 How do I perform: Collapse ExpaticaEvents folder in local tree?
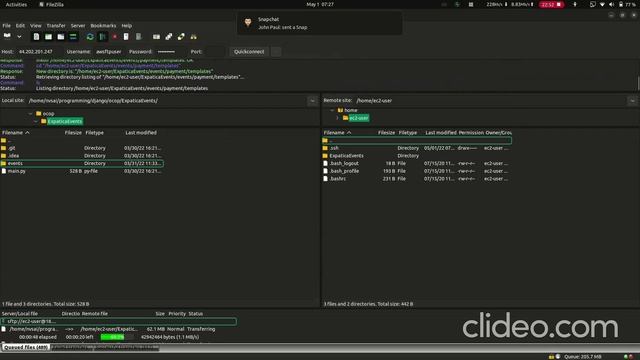(36, 121)
